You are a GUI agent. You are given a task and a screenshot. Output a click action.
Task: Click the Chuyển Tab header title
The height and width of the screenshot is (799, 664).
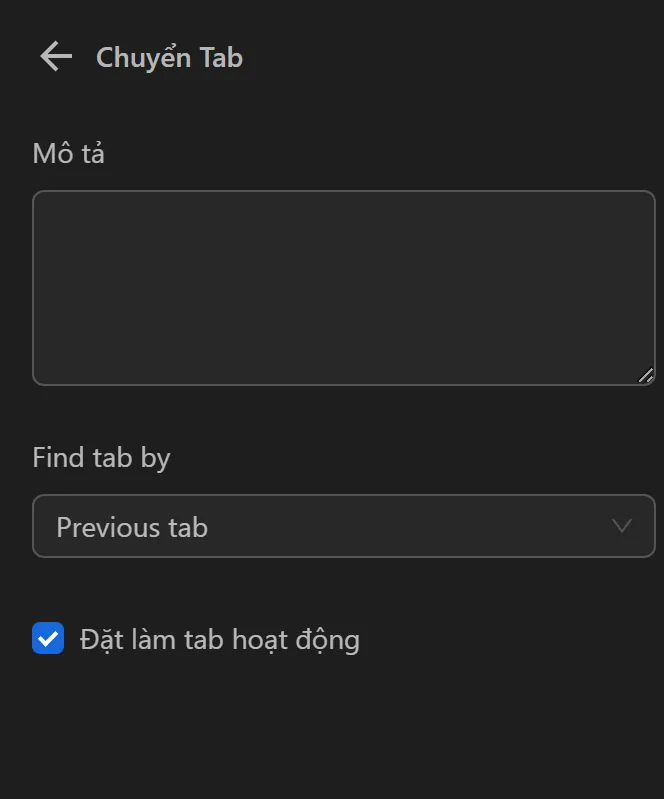[x=169, y=58]
